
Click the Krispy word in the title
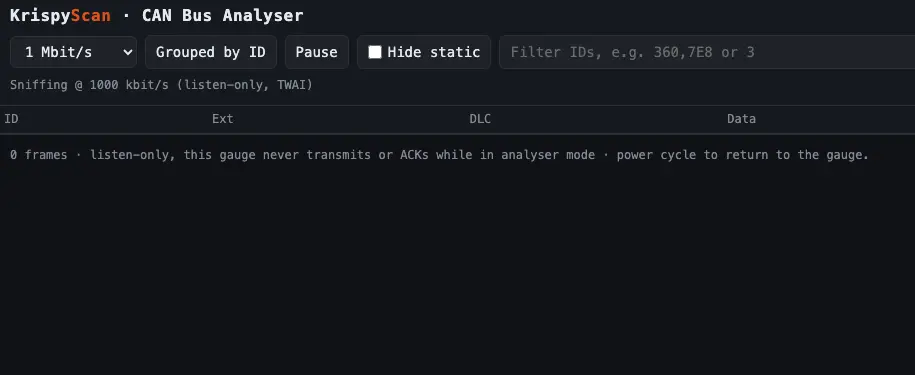(40, 16)
